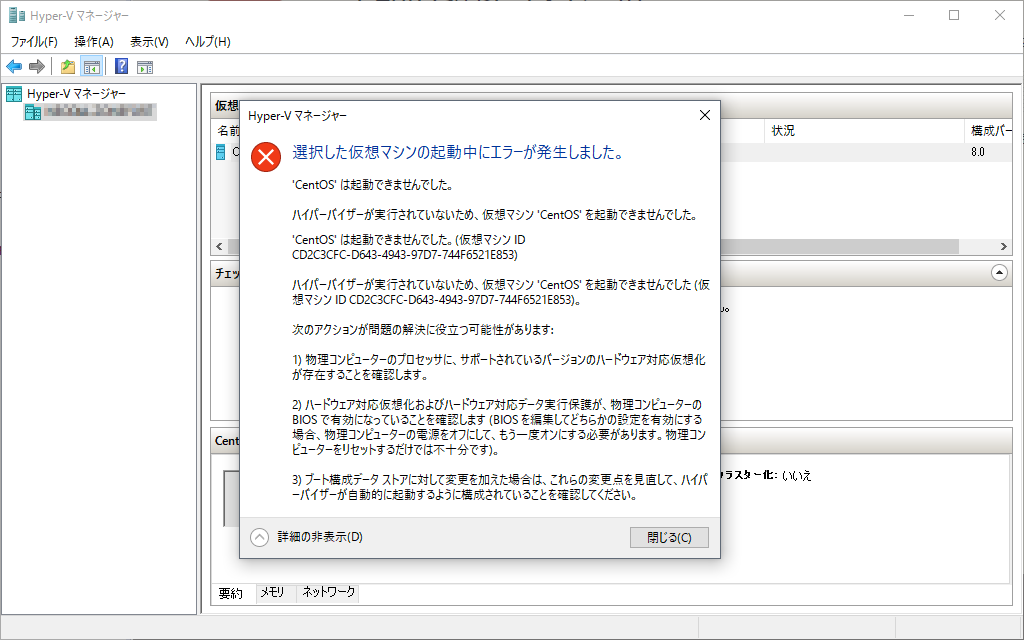The image size is (1024, 640).
Task: Minimize the Hyper-V Manager window
Action: tap(909, 15)
